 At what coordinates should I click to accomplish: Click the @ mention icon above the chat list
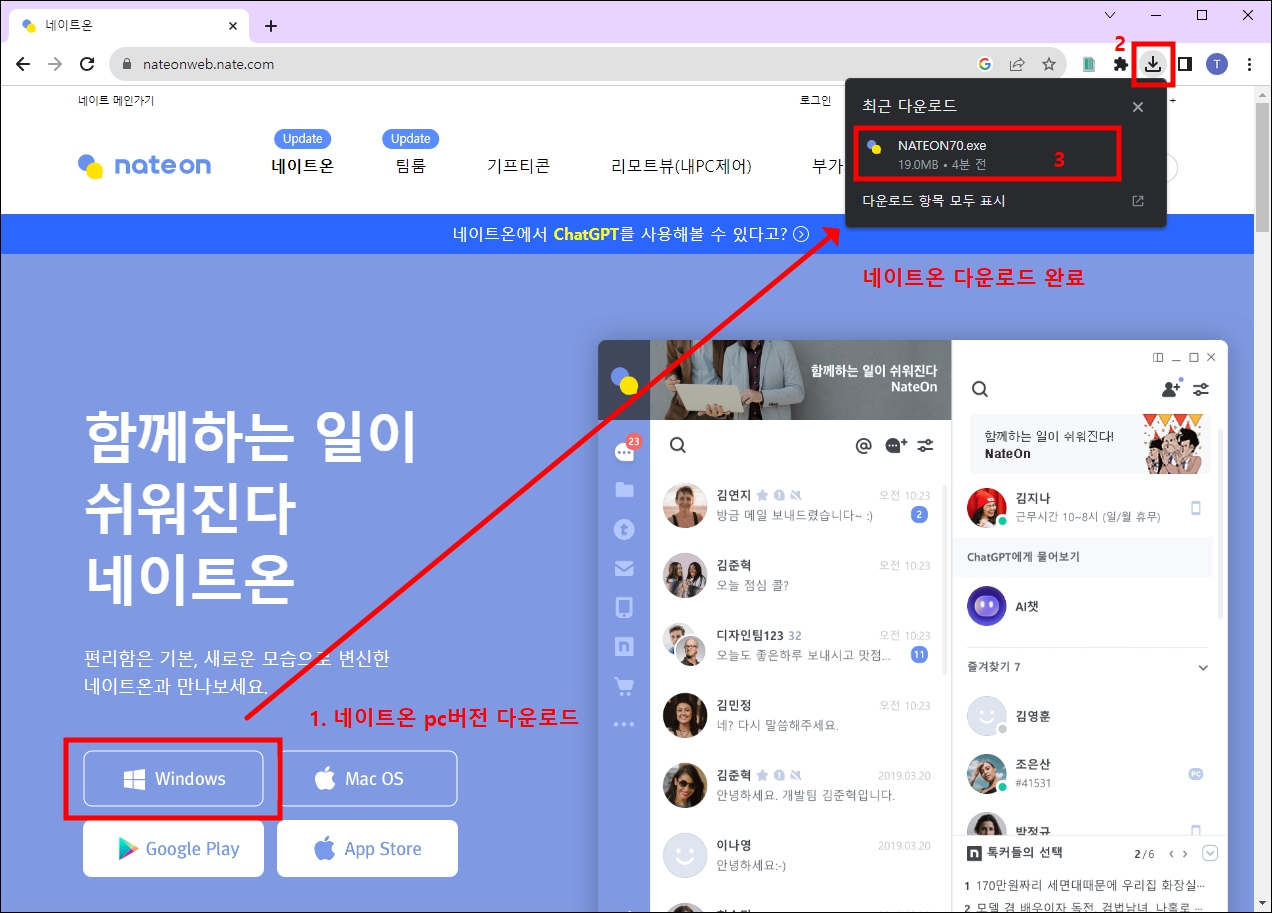[863, 446]
